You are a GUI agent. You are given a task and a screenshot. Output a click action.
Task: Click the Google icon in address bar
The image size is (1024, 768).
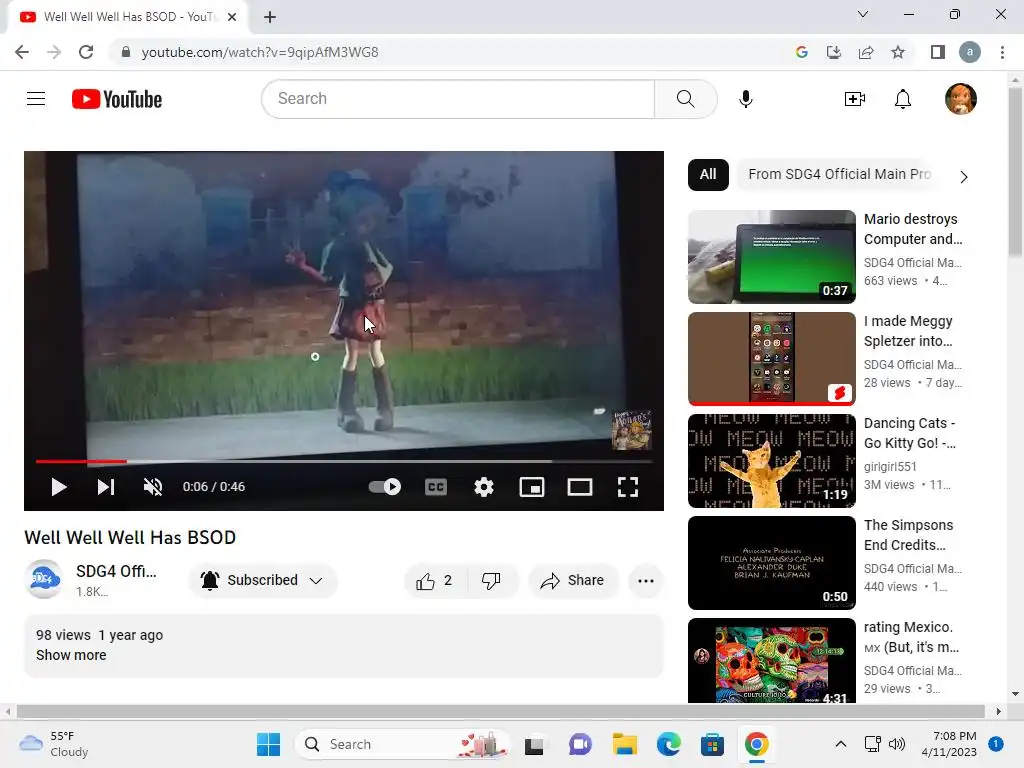coord(801,52)
